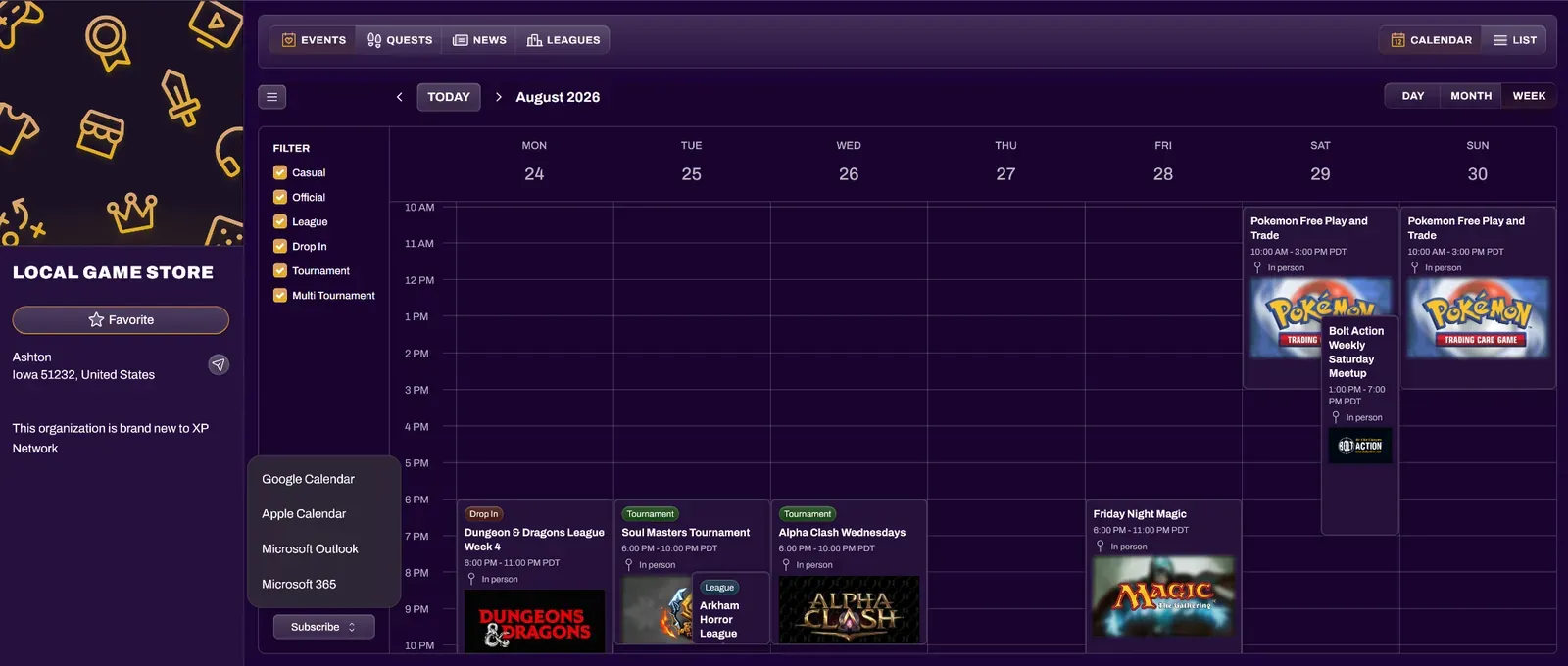Select Monday 24 column header
Image resolution: width=1568 pixels, height=666 pixels.
click(x=534, y=162)
